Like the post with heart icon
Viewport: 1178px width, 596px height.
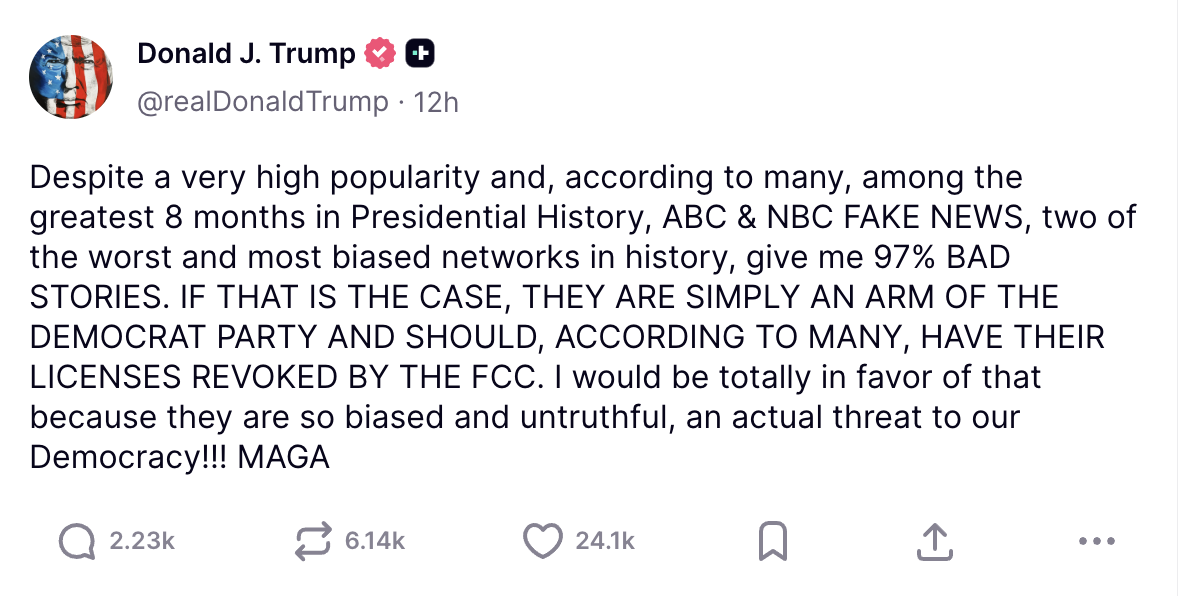(542, 541)
